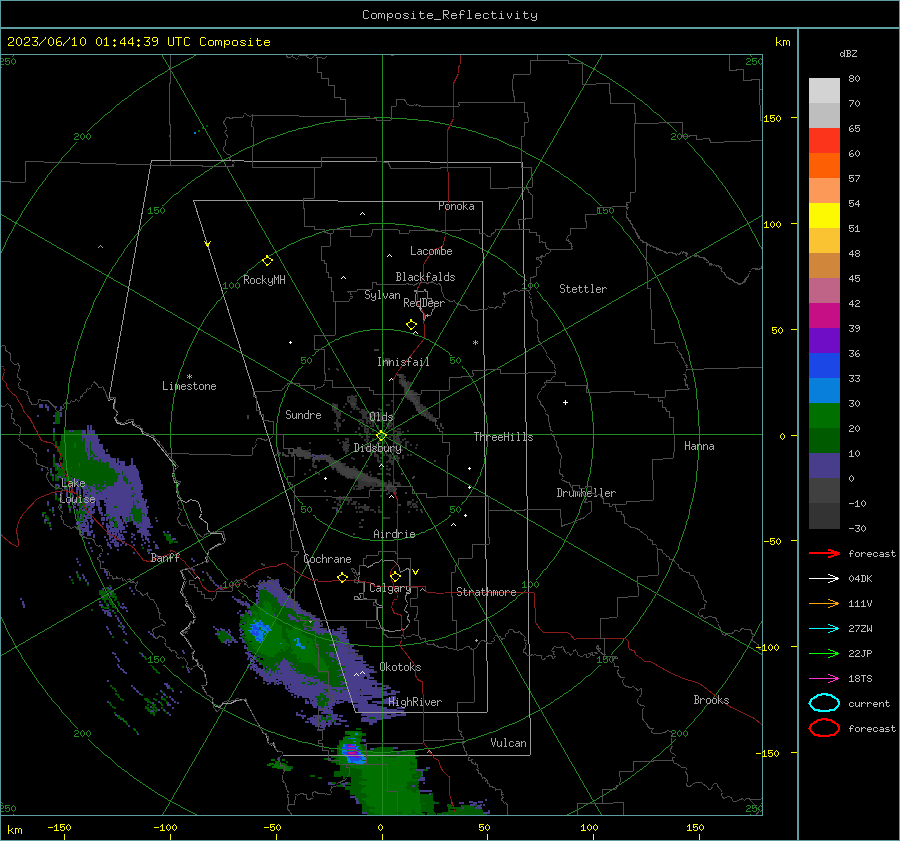Click the 10 dBZ indigo color swatch
Screen dimensions: 900x841
point(824,466)
